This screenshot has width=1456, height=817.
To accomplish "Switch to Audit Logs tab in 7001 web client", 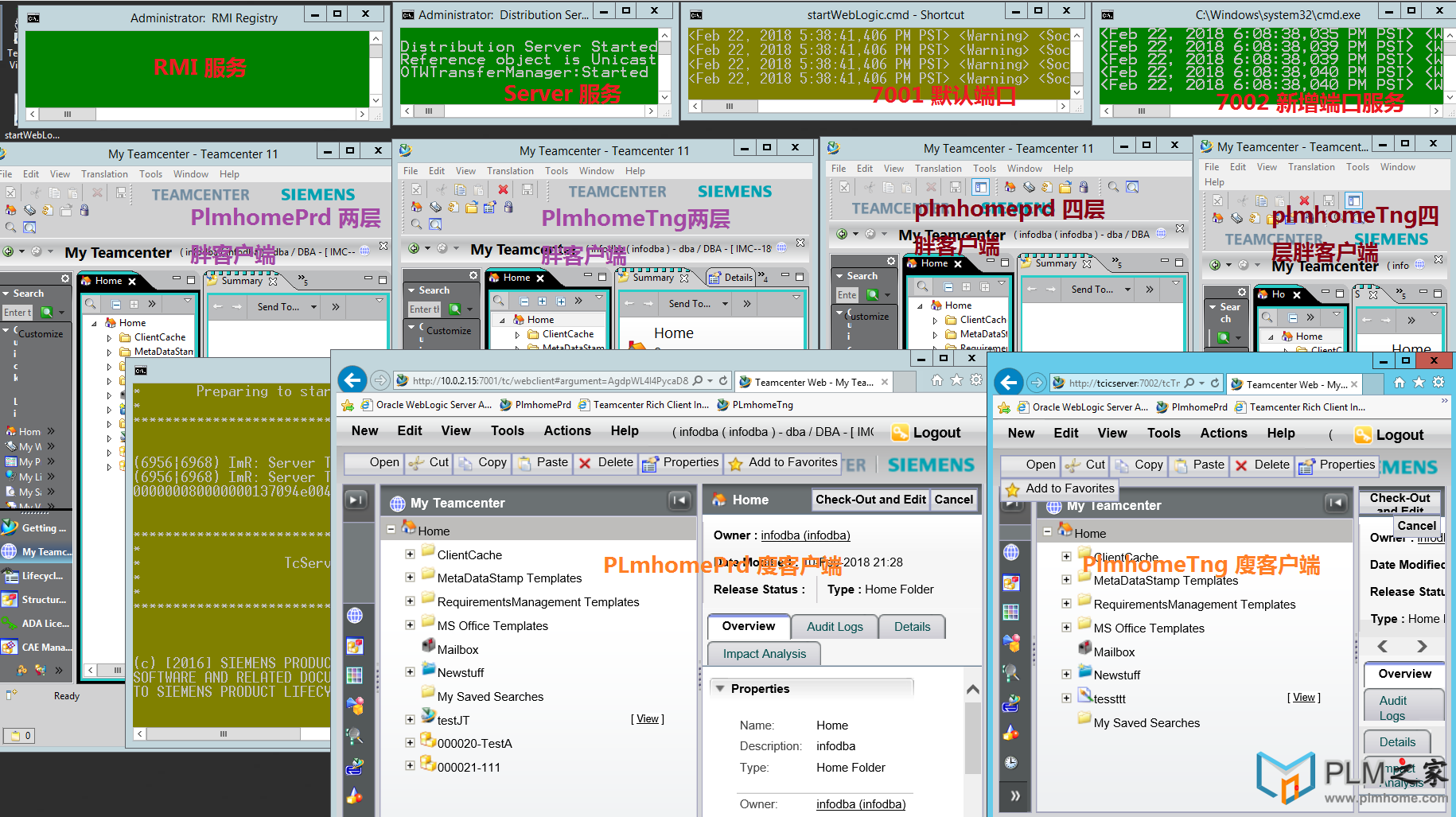I will coord(835,627).
